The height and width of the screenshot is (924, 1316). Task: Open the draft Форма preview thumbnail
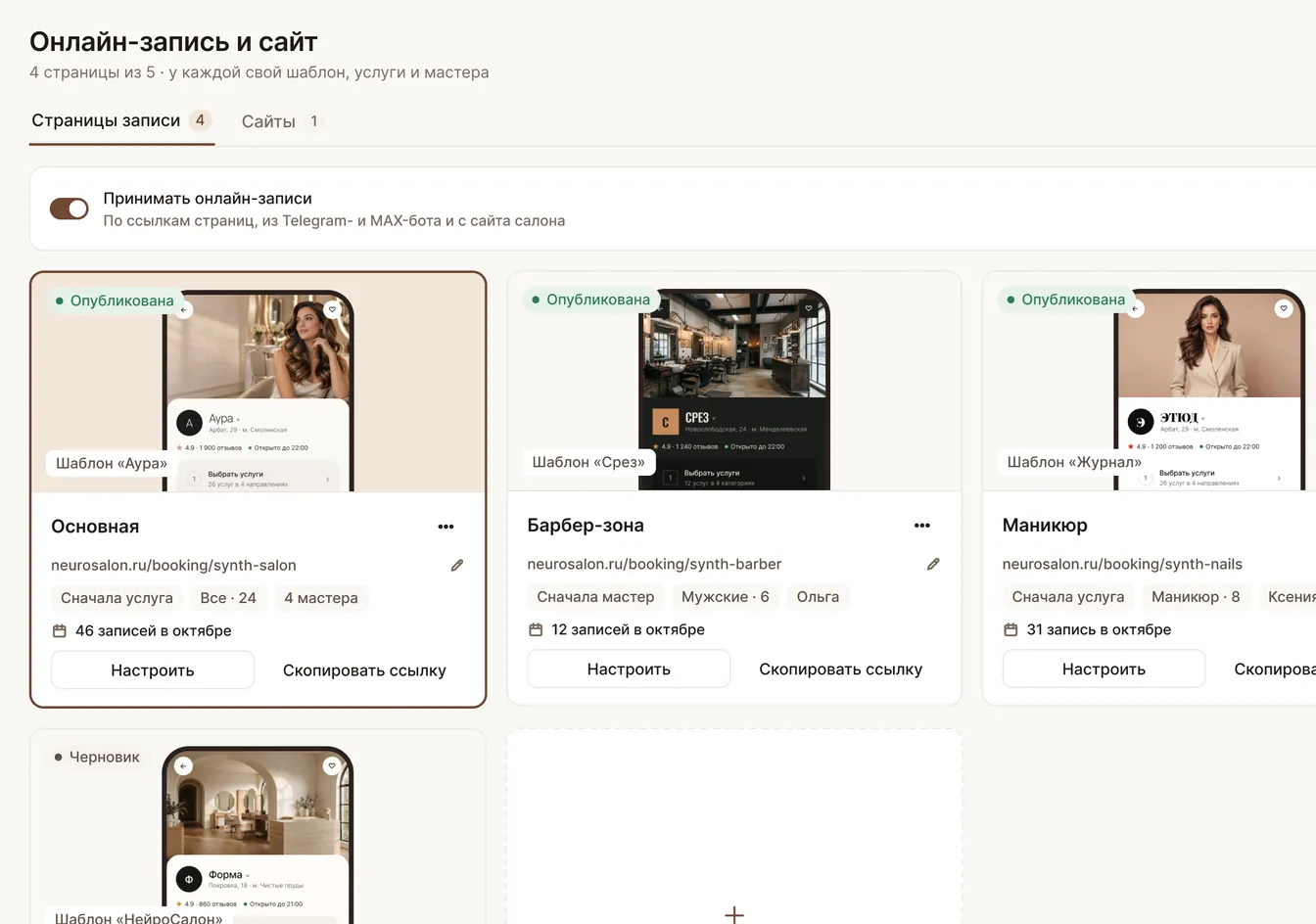(258, 835)
